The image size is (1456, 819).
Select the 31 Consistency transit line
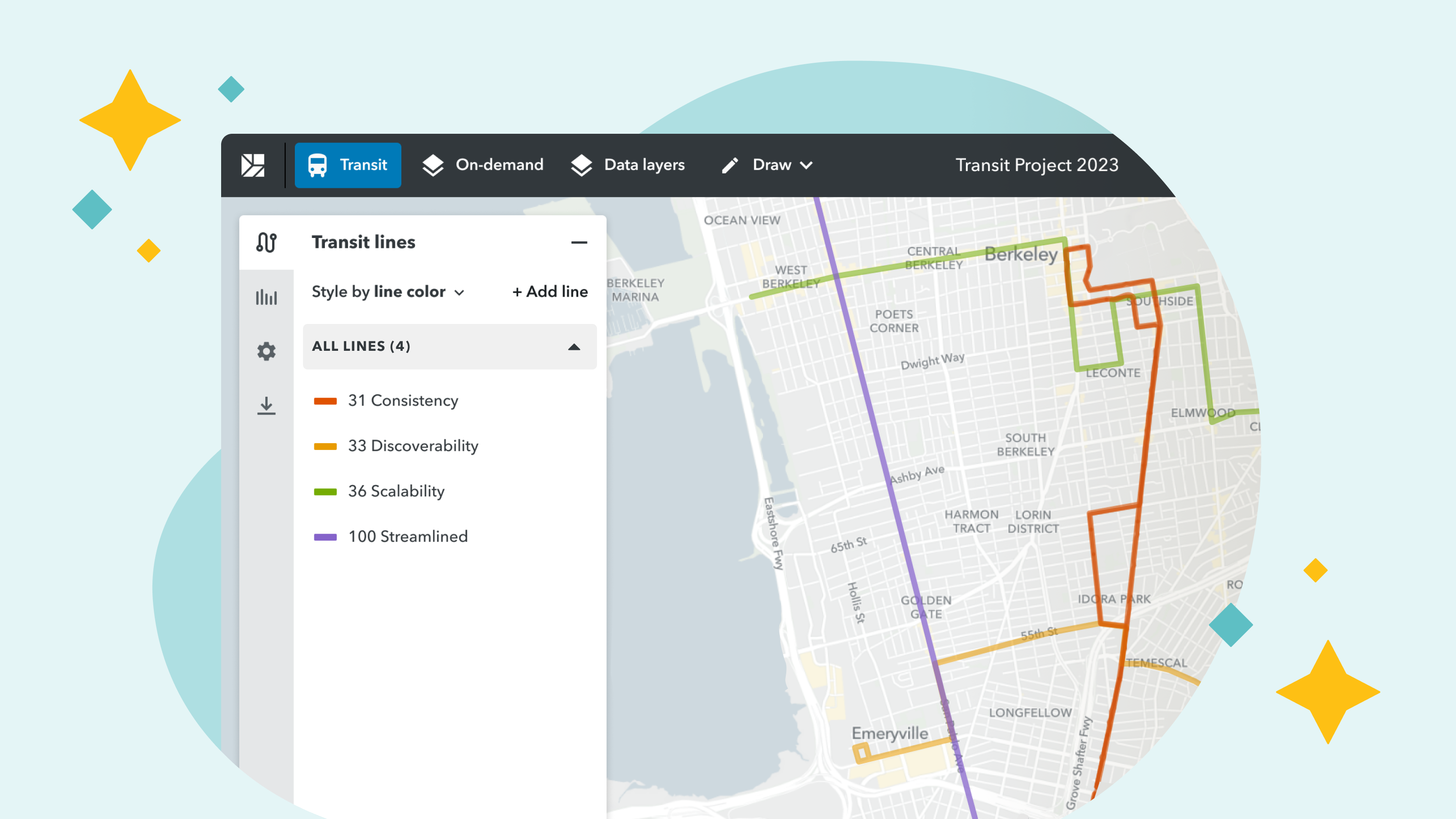click(x=403, y=401)
